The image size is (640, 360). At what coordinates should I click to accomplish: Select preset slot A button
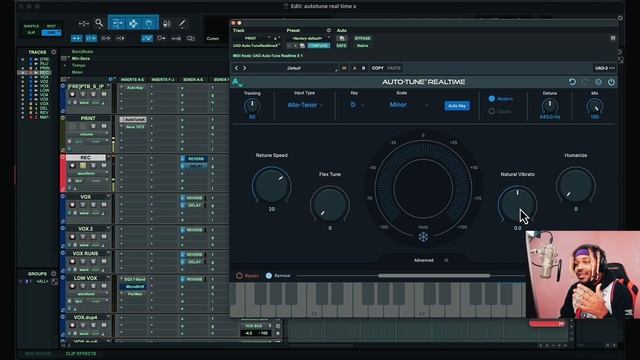click(x=354, y=68)
